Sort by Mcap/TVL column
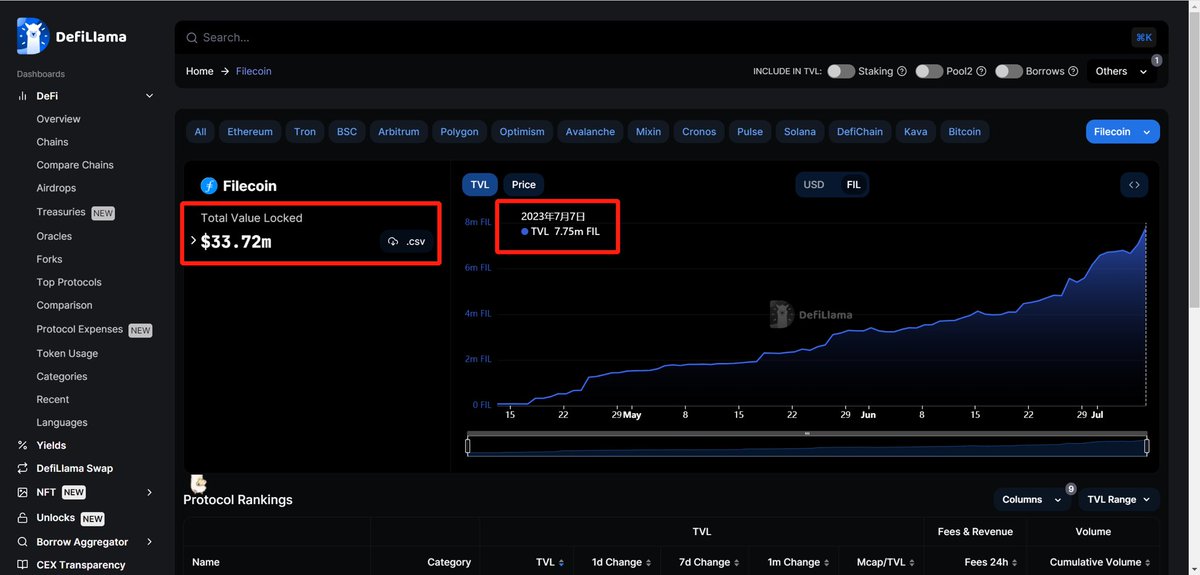 [914, 563]
